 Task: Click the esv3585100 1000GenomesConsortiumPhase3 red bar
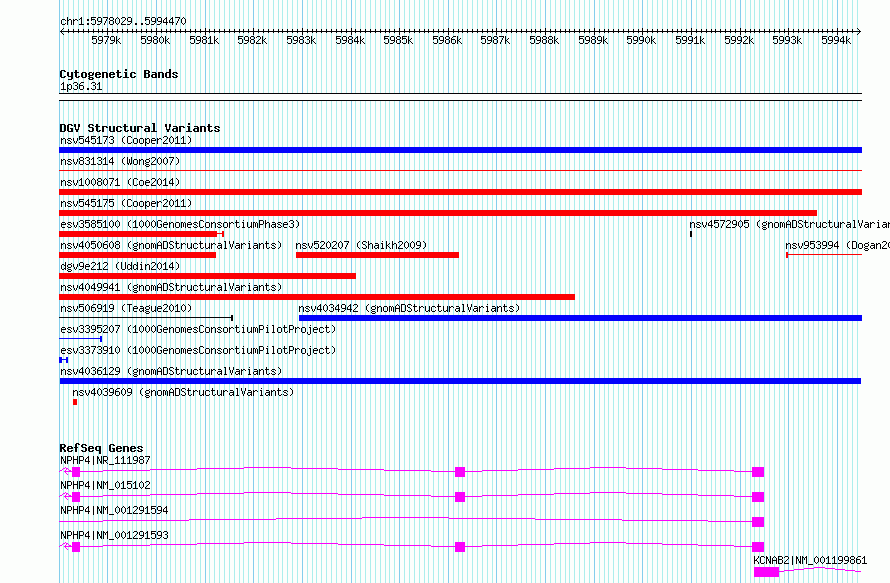point(141,234)
